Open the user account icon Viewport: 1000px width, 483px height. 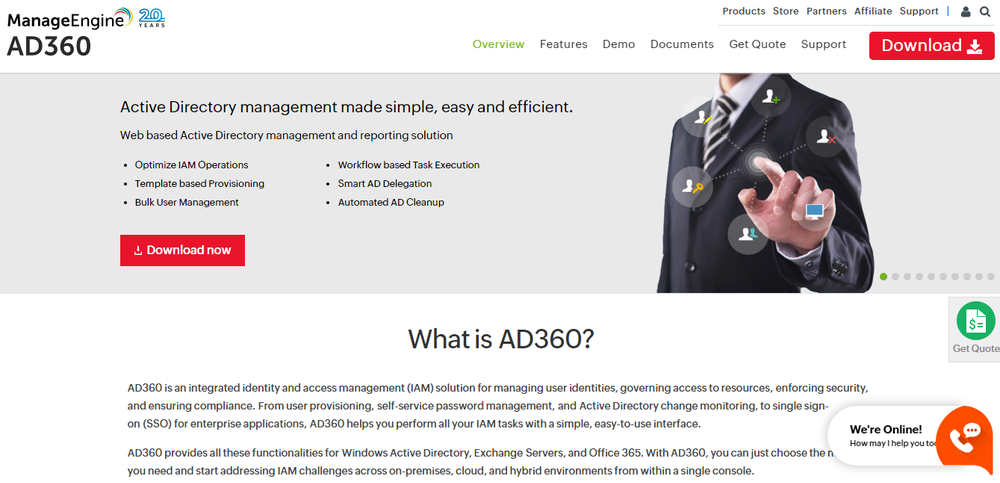coord(966,11)
